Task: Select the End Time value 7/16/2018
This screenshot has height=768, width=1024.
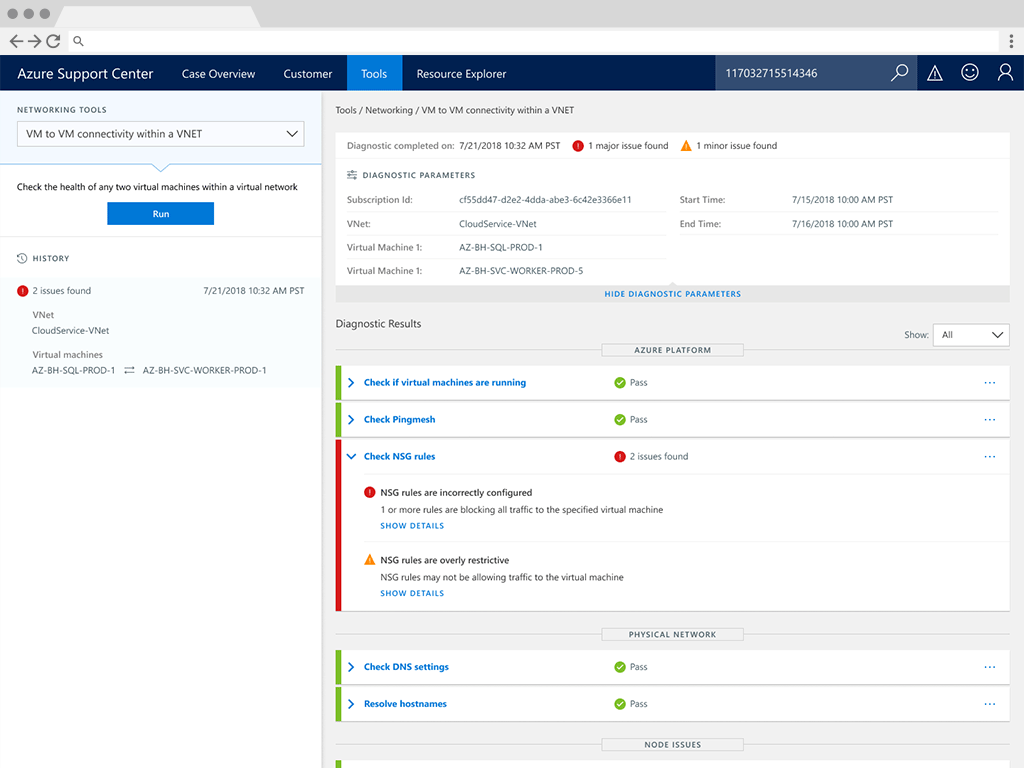Action: coord(842,224)
